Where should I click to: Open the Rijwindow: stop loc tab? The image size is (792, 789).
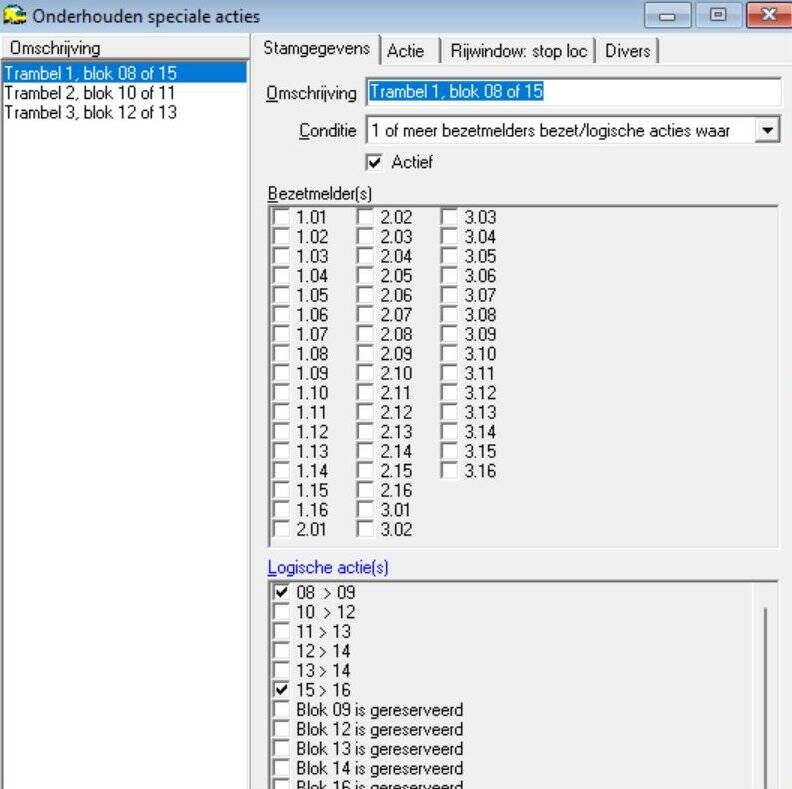click(518, 51)
